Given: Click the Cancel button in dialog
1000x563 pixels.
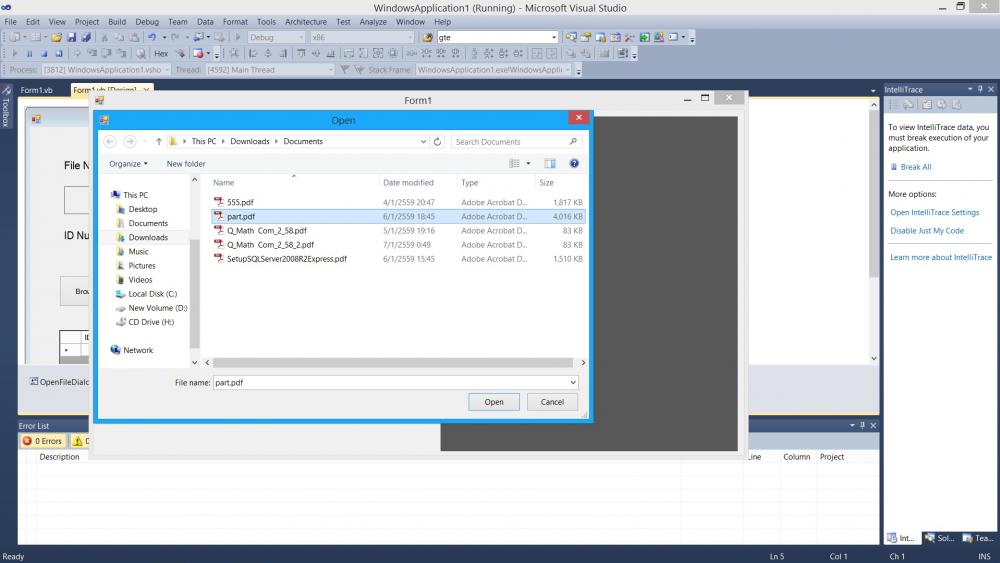Looking at the screenshot, I should [x=552, y=402].
